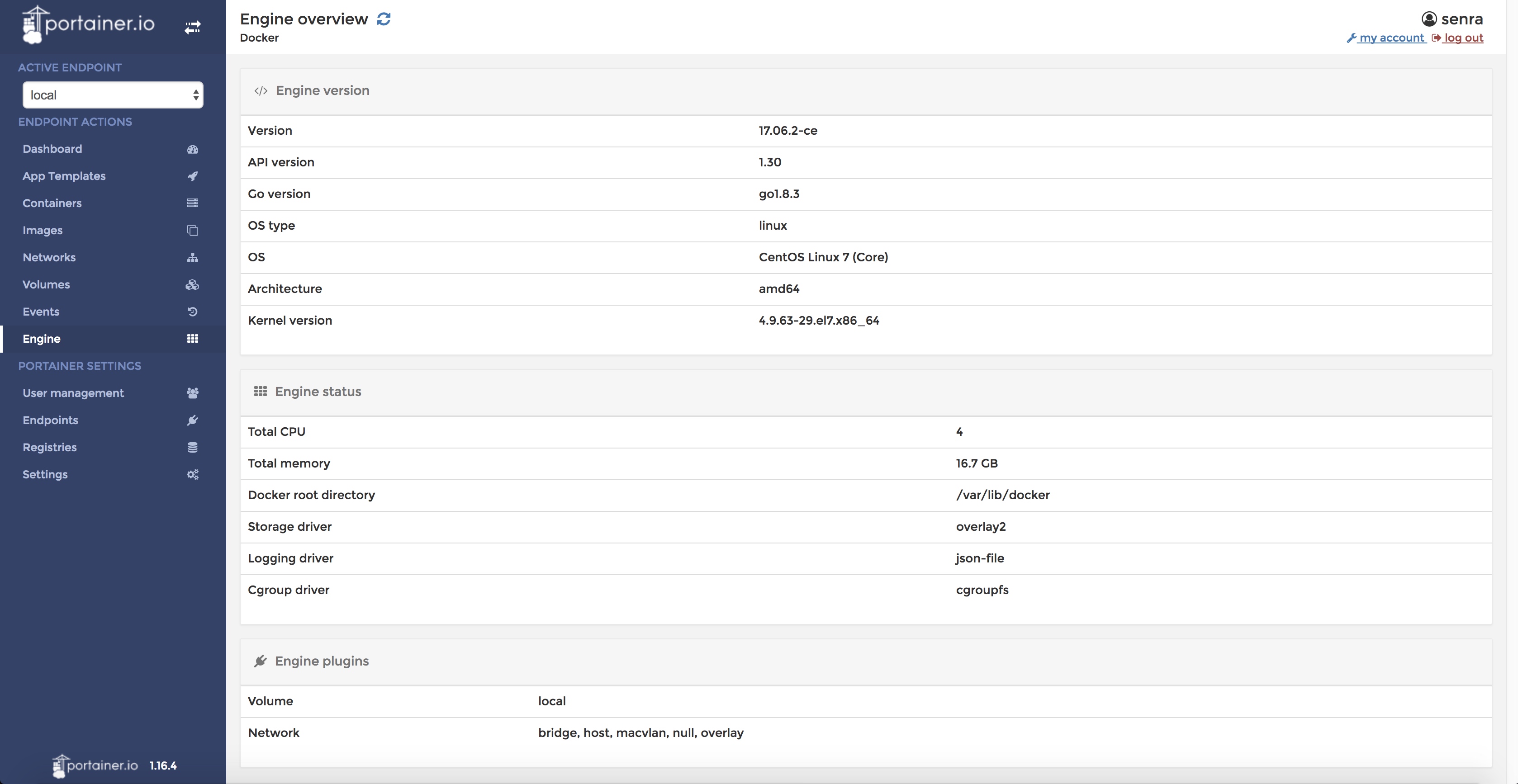Click the plug icon in the Engine plugins header
Image resolution: width=1518 pixels, height=784 pixels.
point(260,661)
